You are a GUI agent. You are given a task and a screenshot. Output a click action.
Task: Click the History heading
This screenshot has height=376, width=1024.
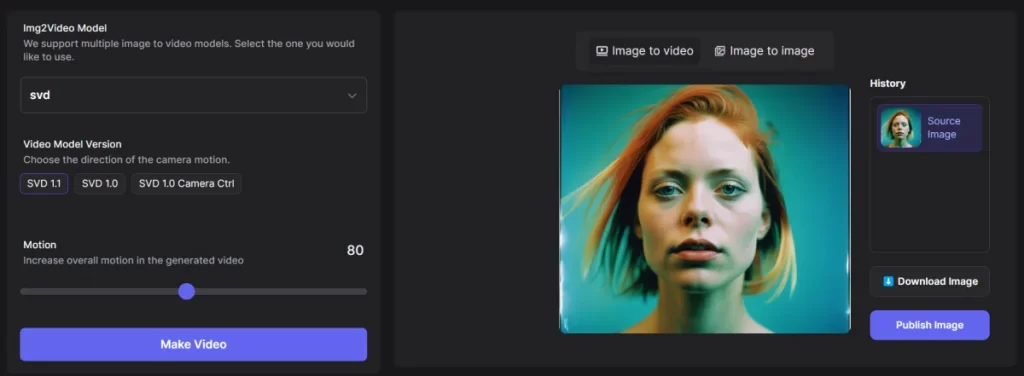pos(888,84)
